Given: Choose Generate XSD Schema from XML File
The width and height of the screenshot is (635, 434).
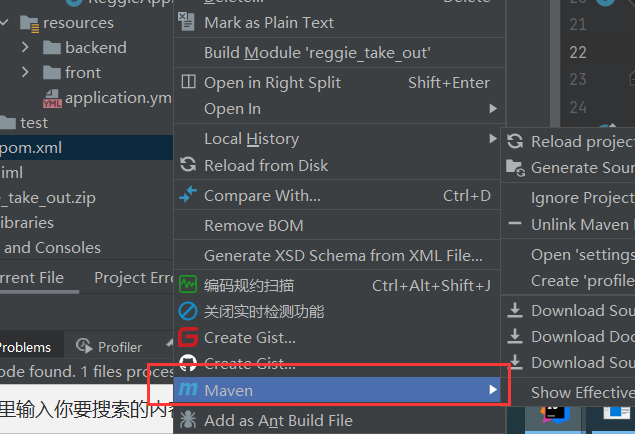Looking at the screenshot, I should click(x=343, y=256).
